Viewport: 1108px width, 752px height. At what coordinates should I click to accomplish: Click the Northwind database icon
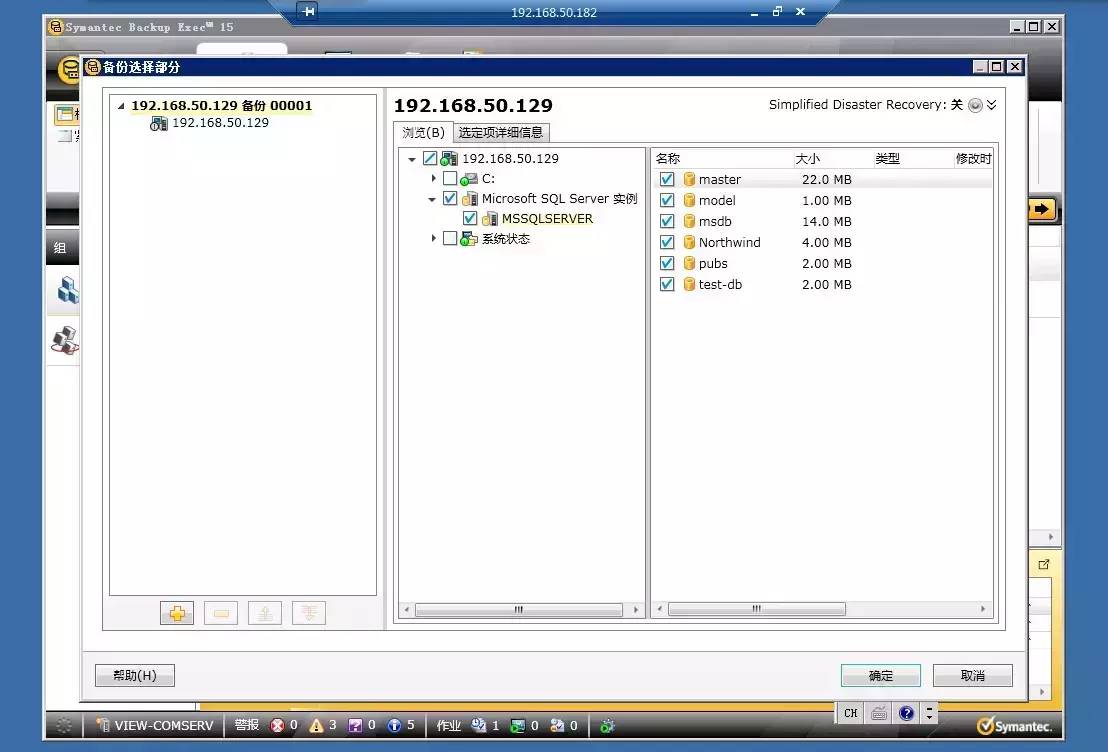[689, 242]
